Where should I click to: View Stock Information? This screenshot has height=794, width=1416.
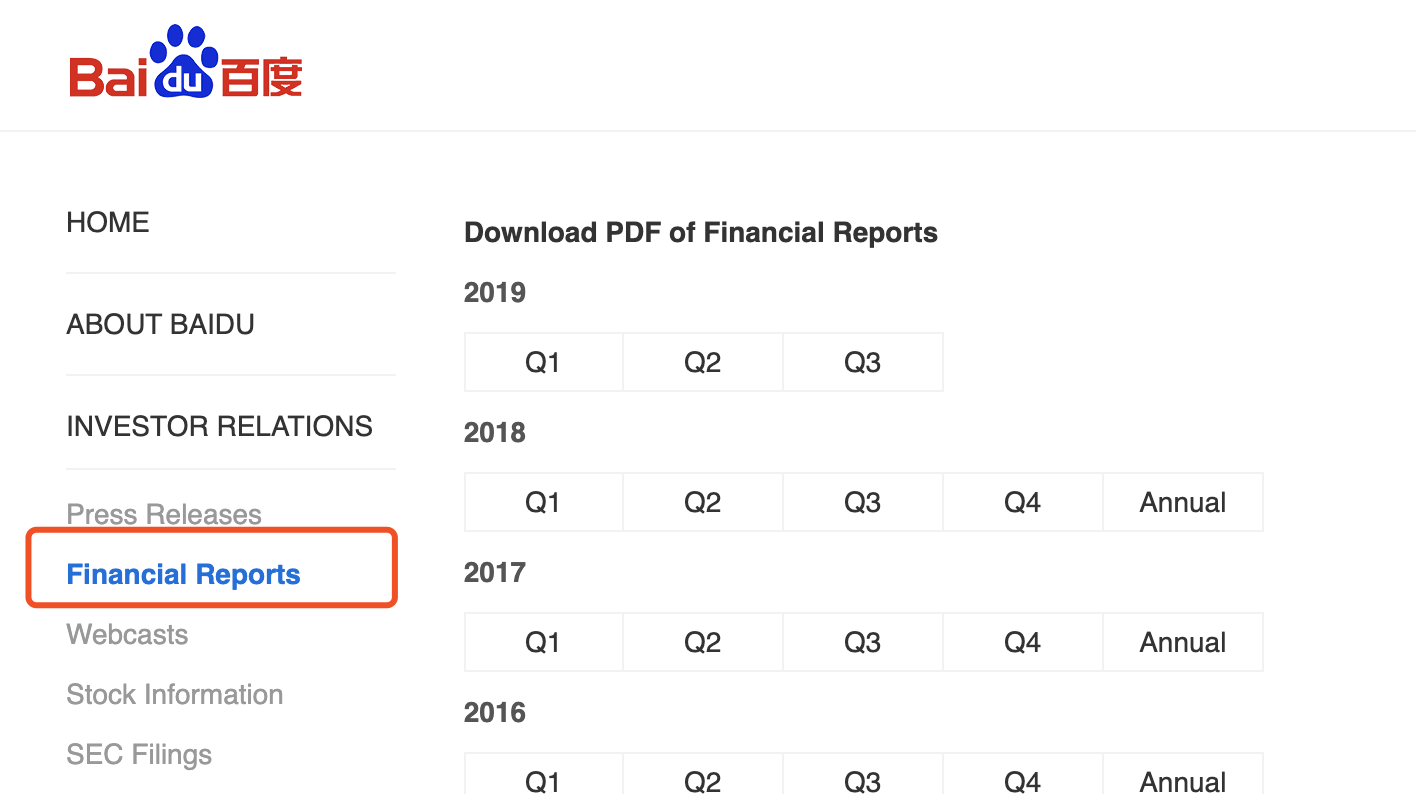coord(174,694)
